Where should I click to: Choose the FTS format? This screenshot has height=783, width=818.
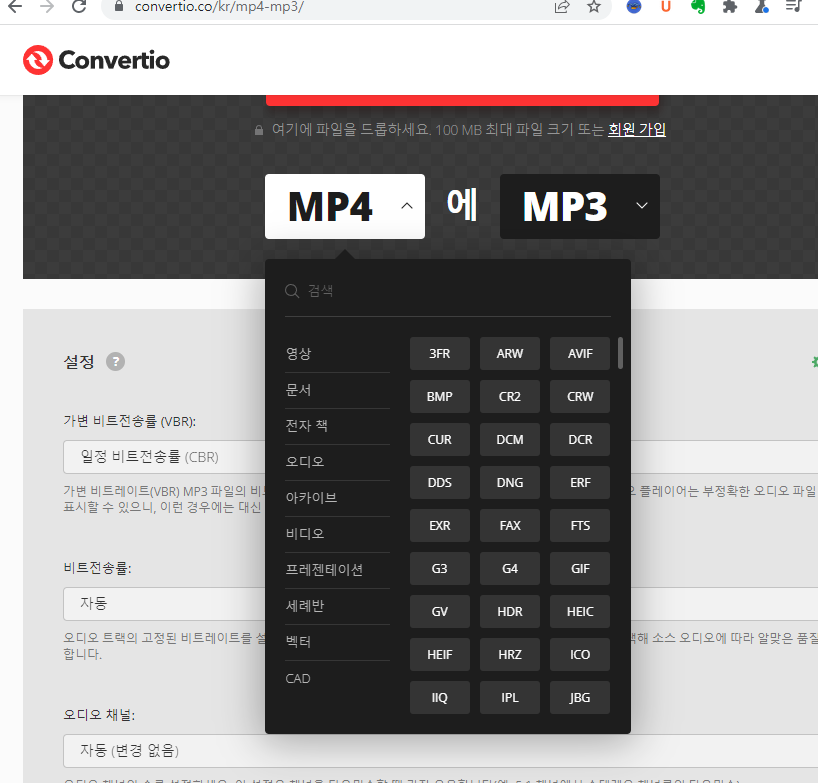point(580,525)
